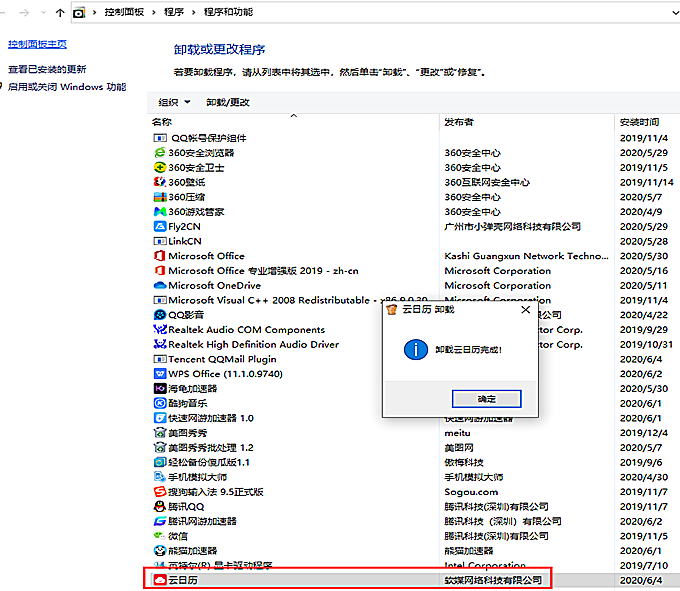Expand the chevron after 程序 in the breadcrumb
Viewport: 680px width, 591px height.
194,12
